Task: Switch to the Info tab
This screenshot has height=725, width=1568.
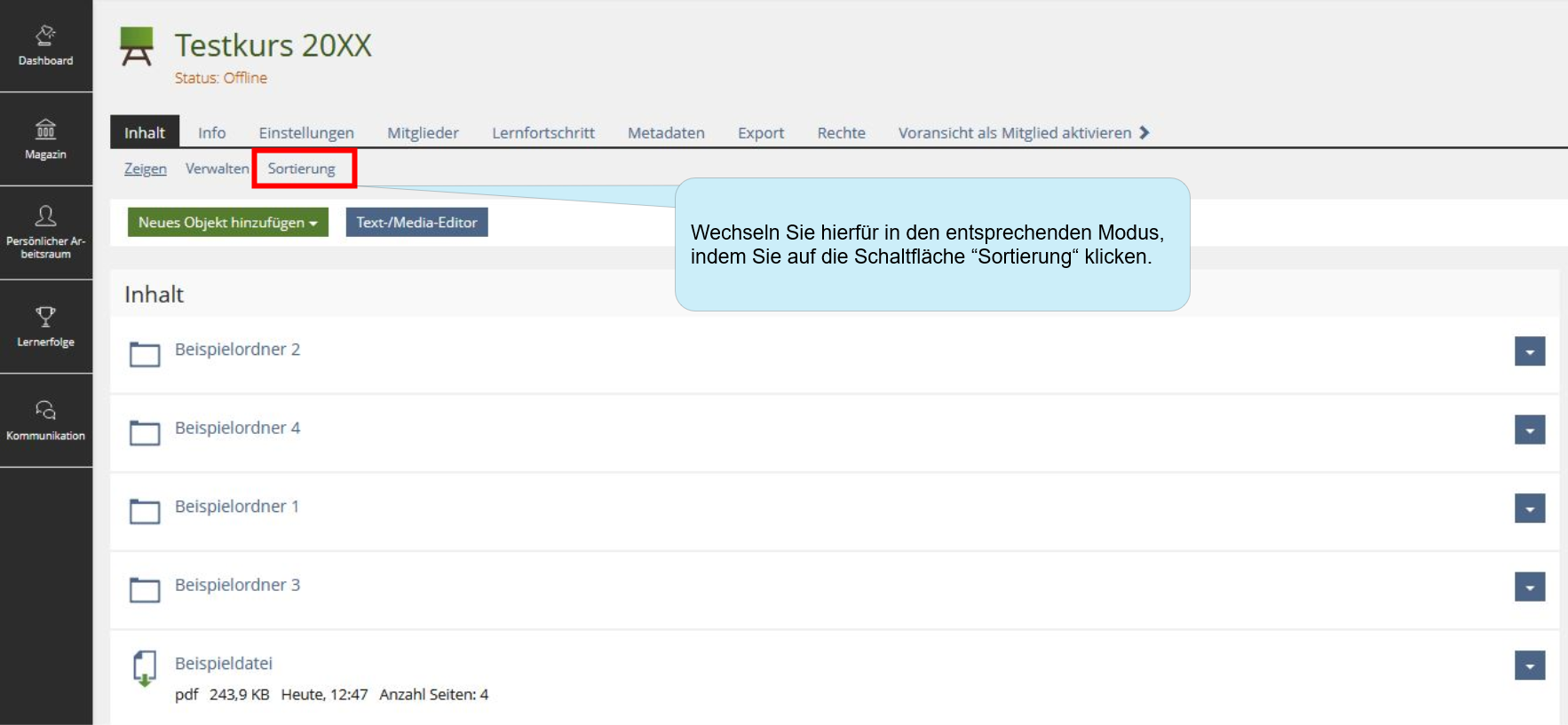Action: click(x=211, y=132)
